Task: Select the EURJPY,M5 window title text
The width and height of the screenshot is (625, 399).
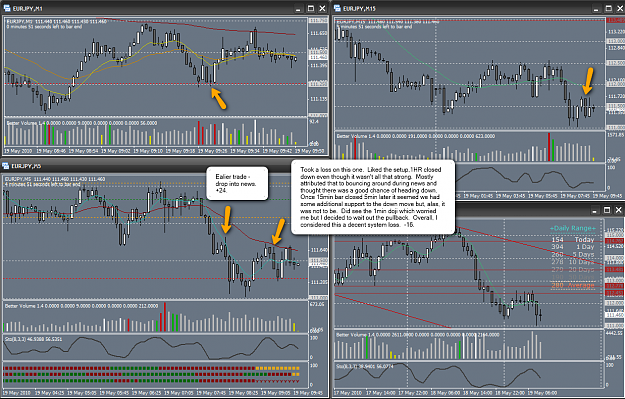Action: pos(26,166)
